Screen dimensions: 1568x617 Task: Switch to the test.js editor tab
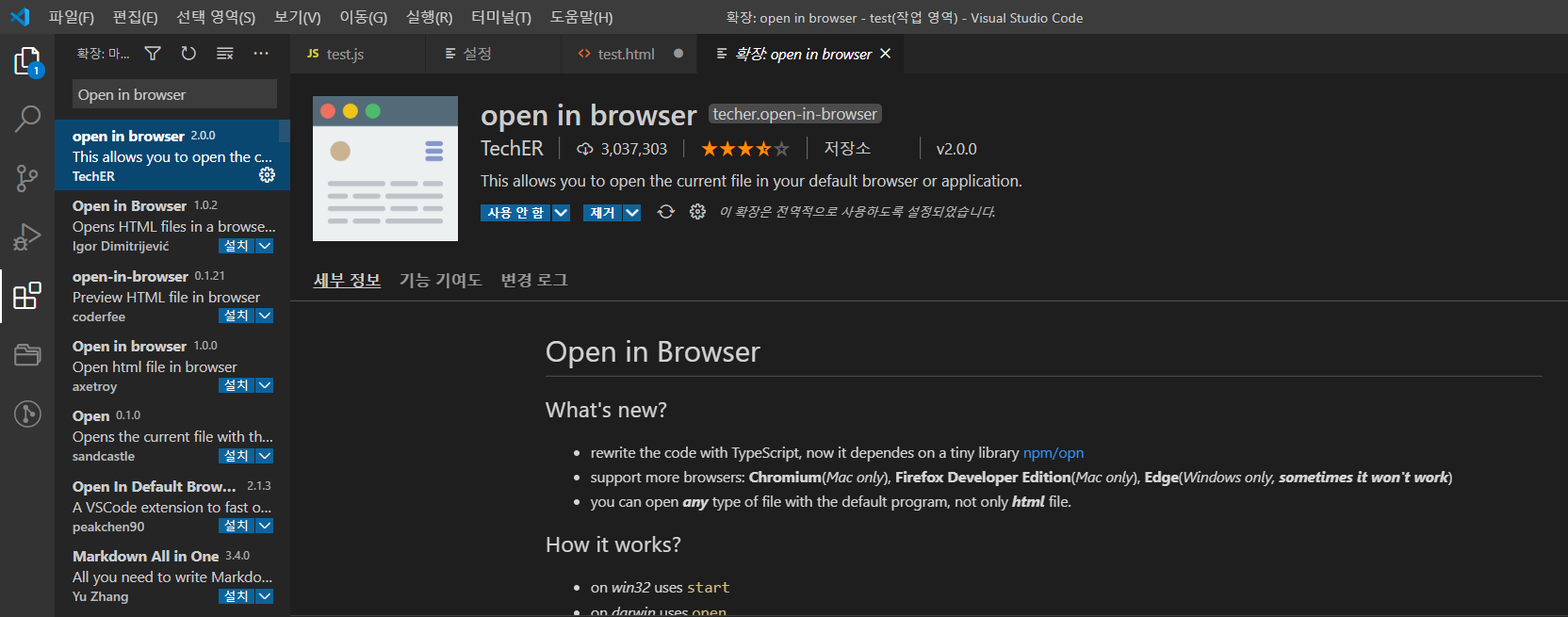[358, 54]
